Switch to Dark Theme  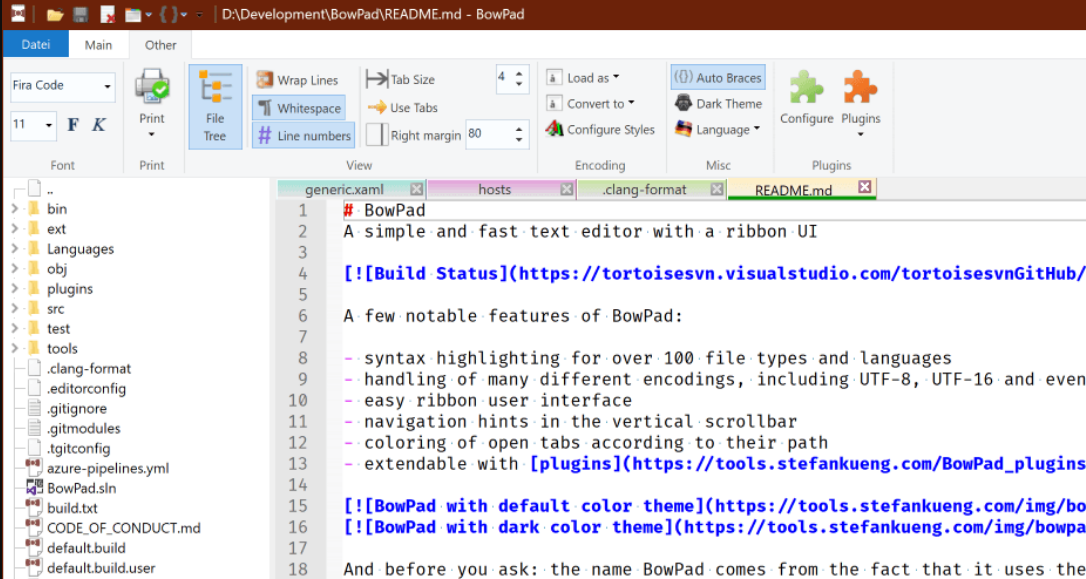point(718,104)
